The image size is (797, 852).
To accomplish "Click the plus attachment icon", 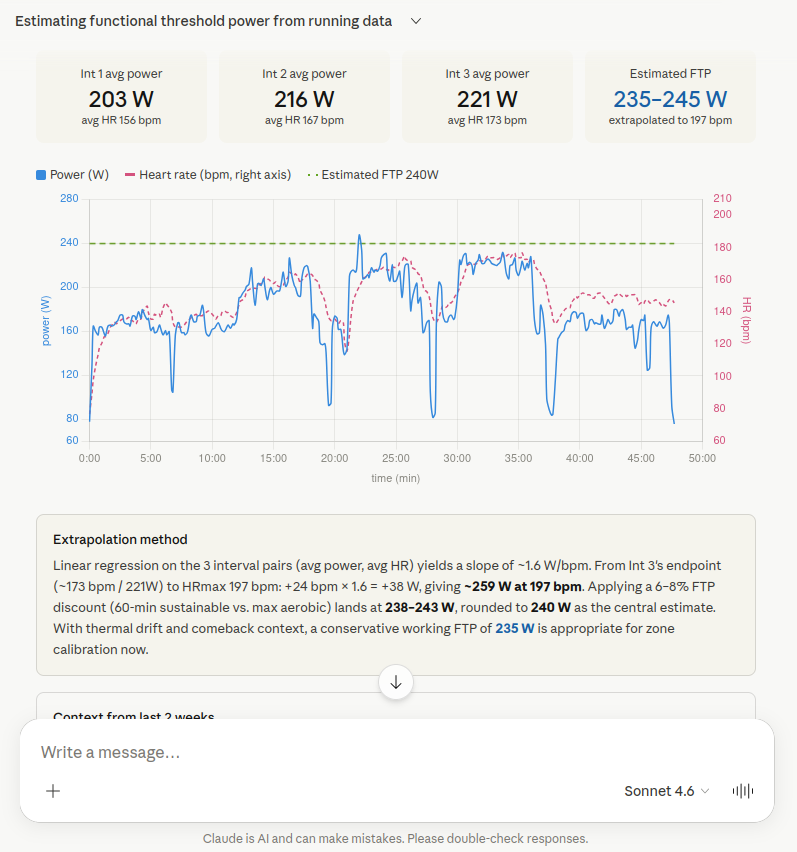I will pyautogui.click(x=54, y=791).
